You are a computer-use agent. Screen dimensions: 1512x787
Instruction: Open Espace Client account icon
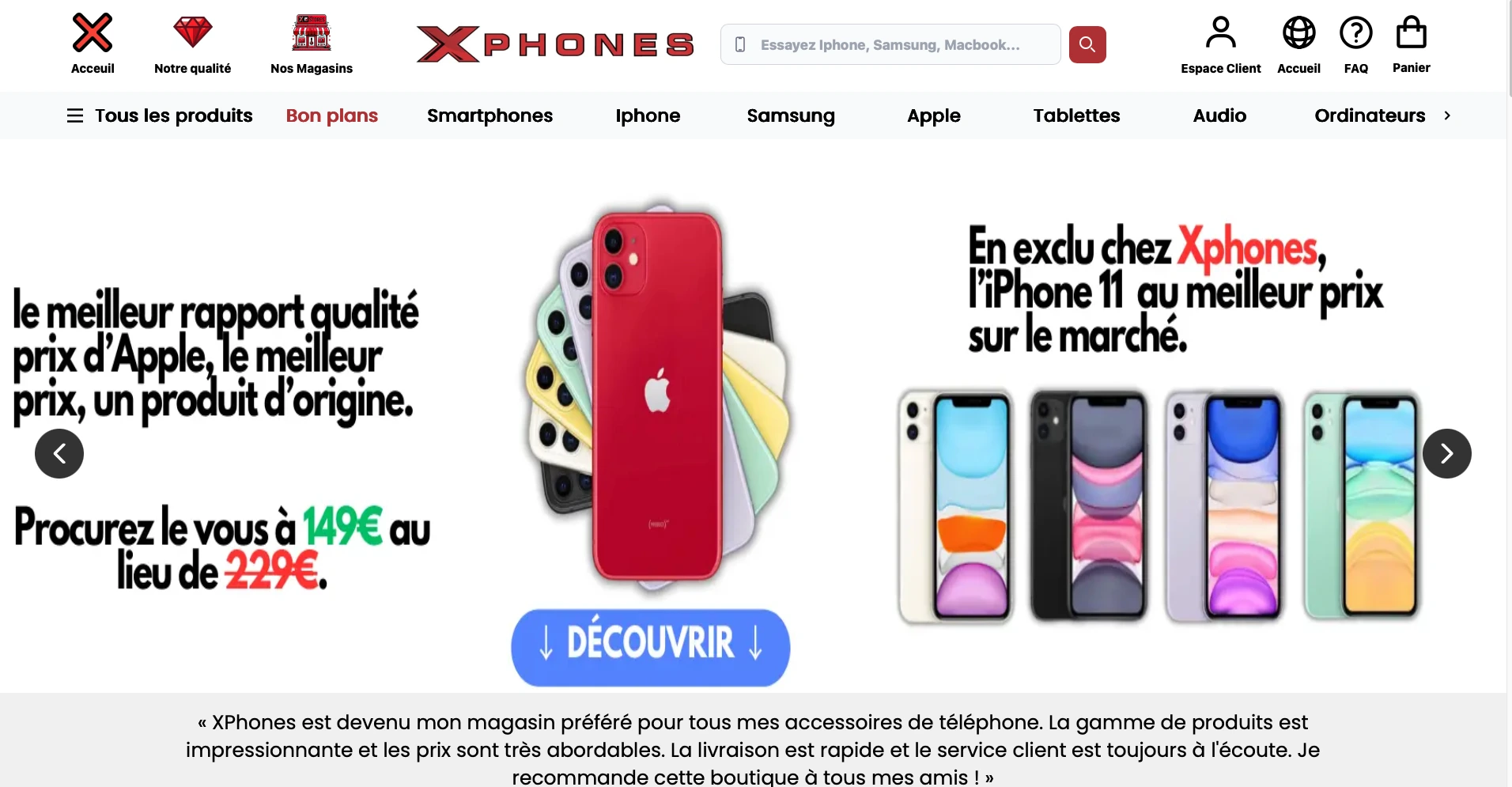click(x=1221, y=32)
